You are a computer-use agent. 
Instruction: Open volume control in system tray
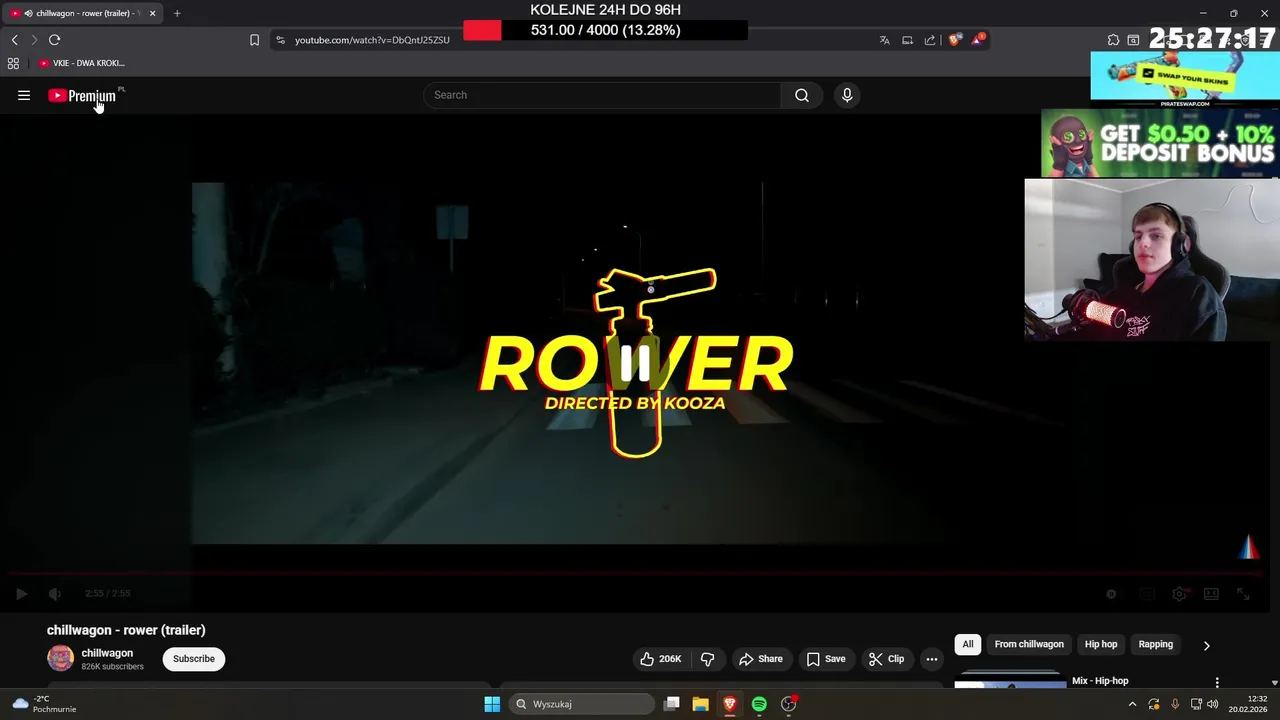[x=1213, y=704]
